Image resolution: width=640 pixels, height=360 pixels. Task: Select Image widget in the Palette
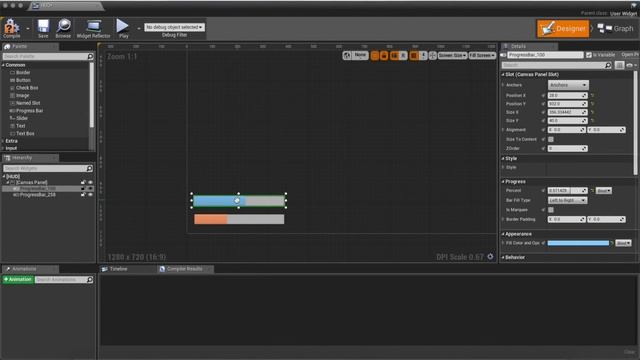point(22,96)
